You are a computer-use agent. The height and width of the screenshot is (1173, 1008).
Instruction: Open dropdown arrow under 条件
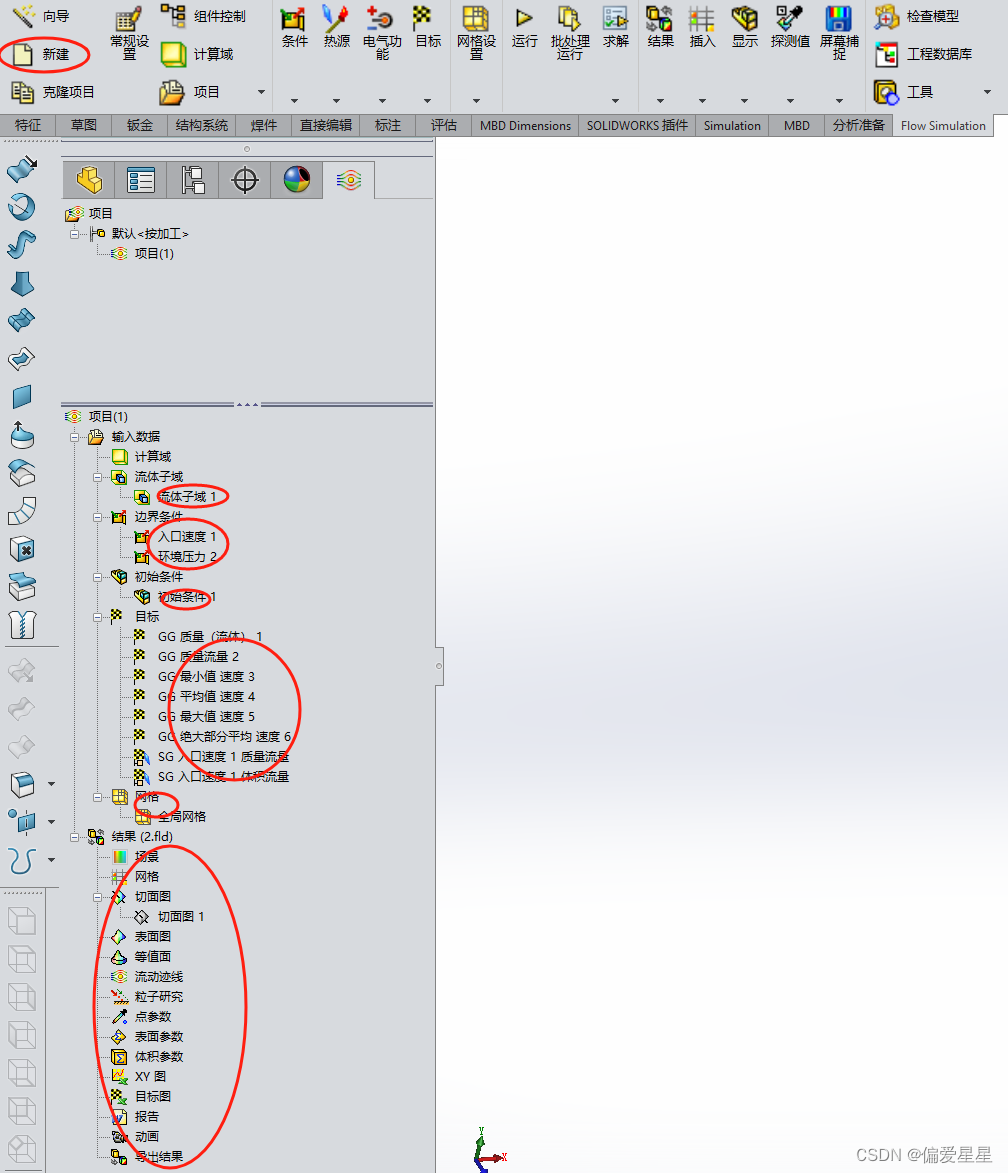tap(294, 100)
